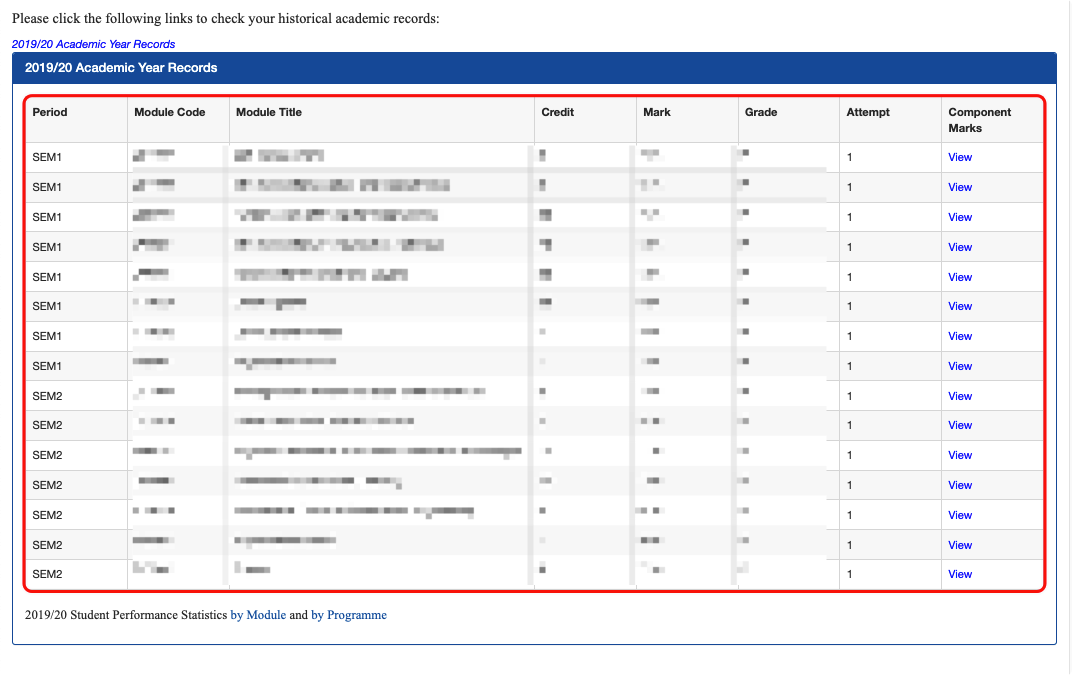
Task: Open the 2019/20 Academic Year Records link
Action: point(93,44)
